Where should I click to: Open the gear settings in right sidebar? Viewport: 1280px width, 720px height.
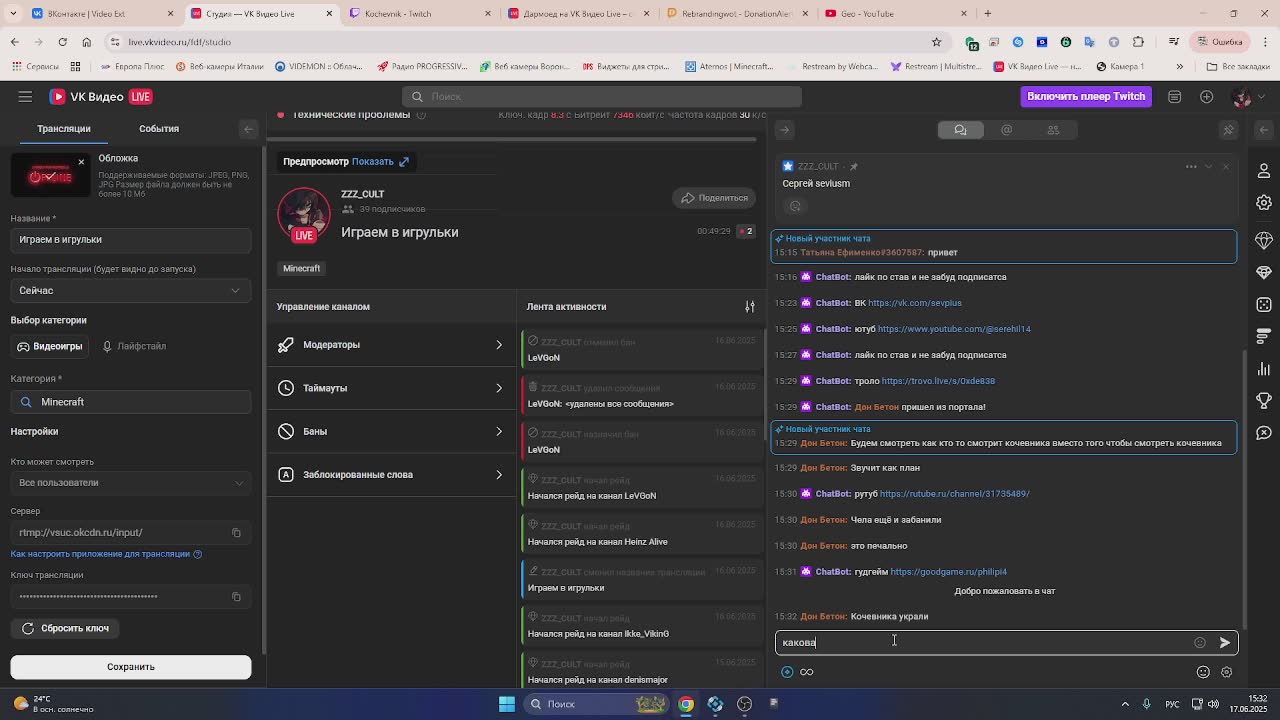(1264, 202)
